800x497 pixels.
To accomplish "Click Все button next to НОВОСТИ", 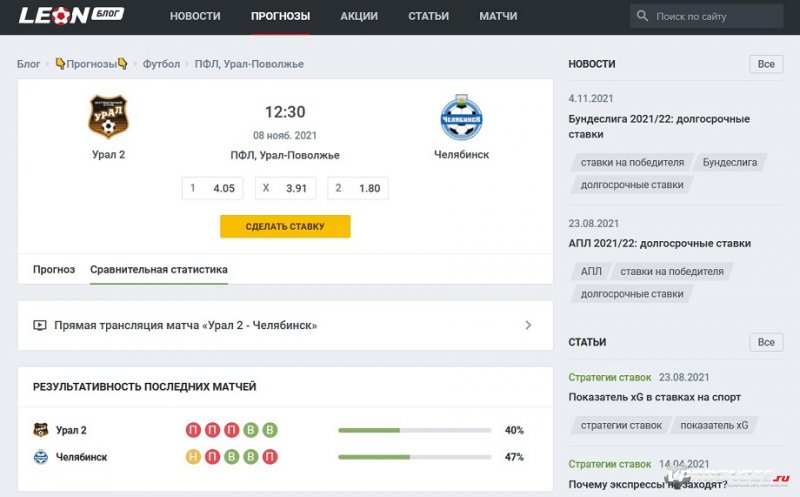I will tap(766, 64).
